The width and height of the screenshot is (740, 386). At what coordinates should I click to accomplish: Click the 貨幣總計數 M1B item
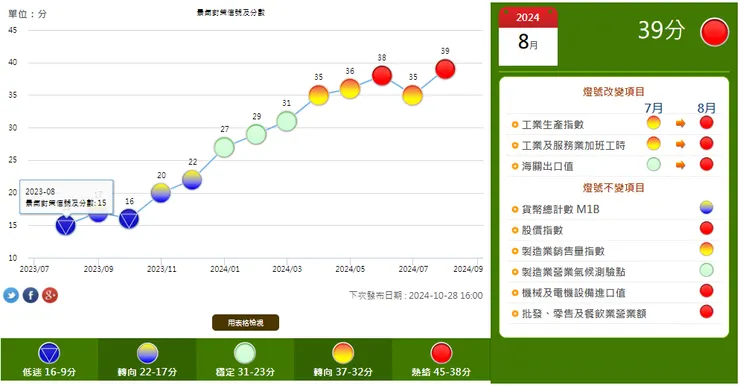[560, 210]
